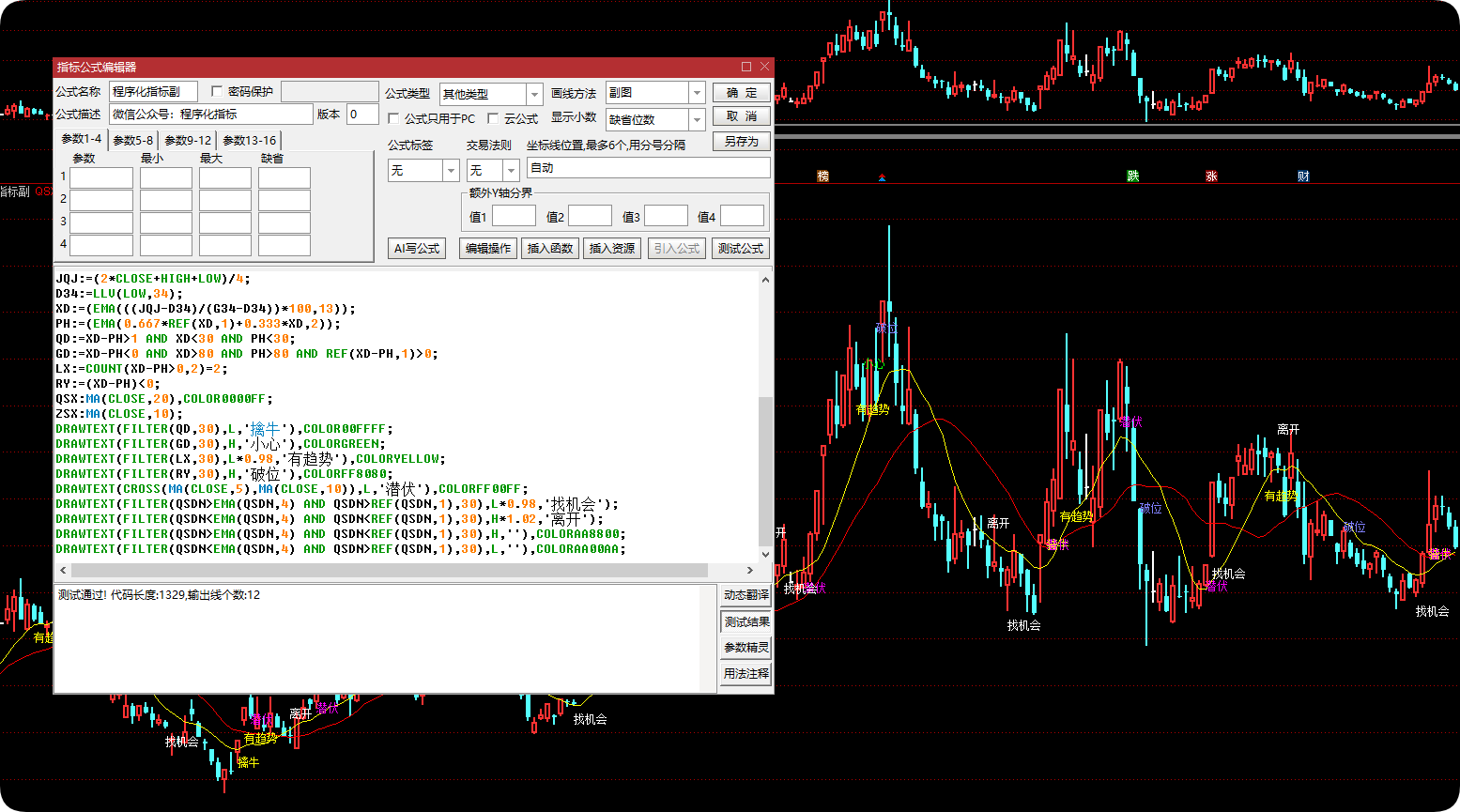Click the horizontal scrollbar thumb under the code
Screen dimensions: 1460x812
[390, 570]
